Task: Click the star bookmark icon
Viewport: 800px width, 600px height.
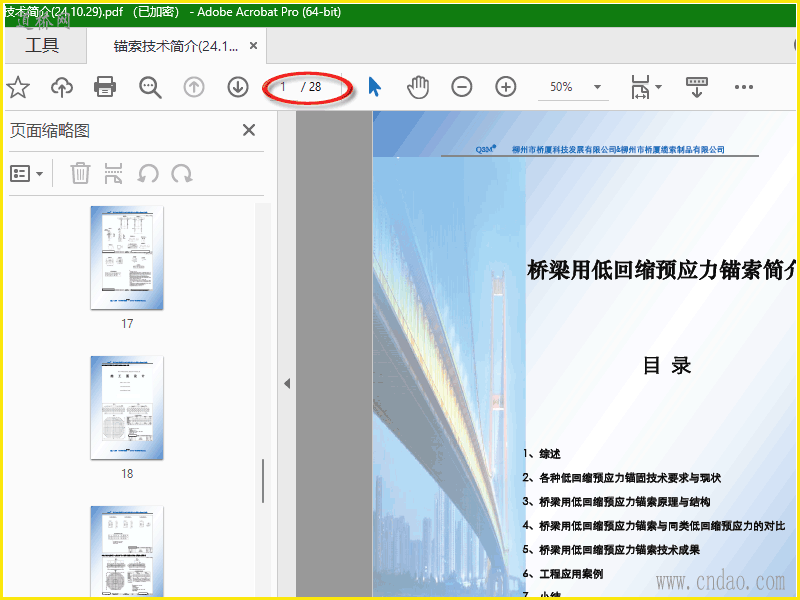Action: [x=18, y=87]
